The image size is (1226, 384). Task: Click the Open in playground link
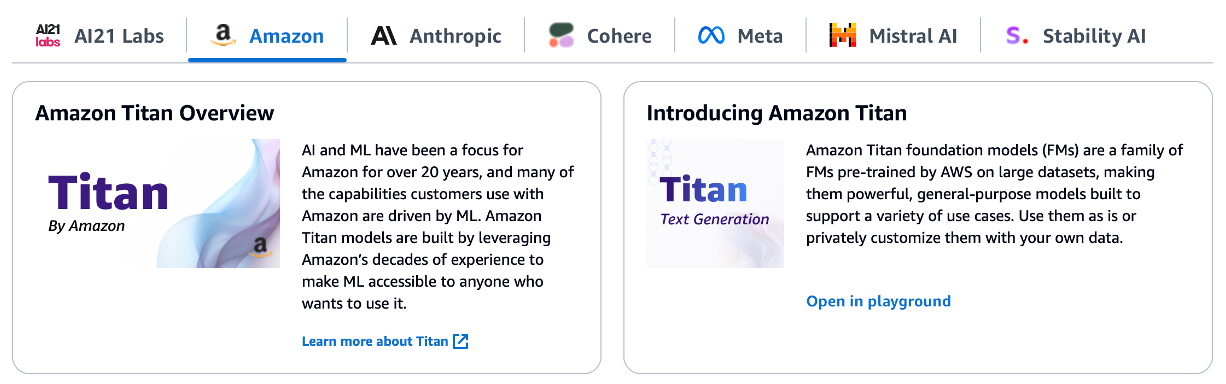click(878, 301)
